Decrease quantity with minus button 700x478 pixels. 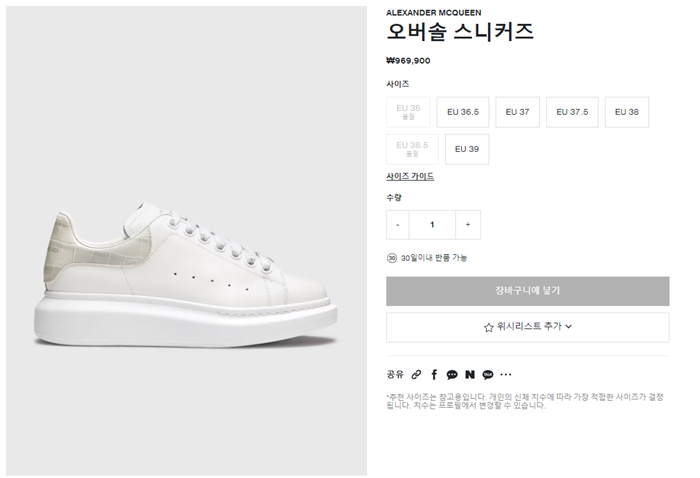pos(398,225)
